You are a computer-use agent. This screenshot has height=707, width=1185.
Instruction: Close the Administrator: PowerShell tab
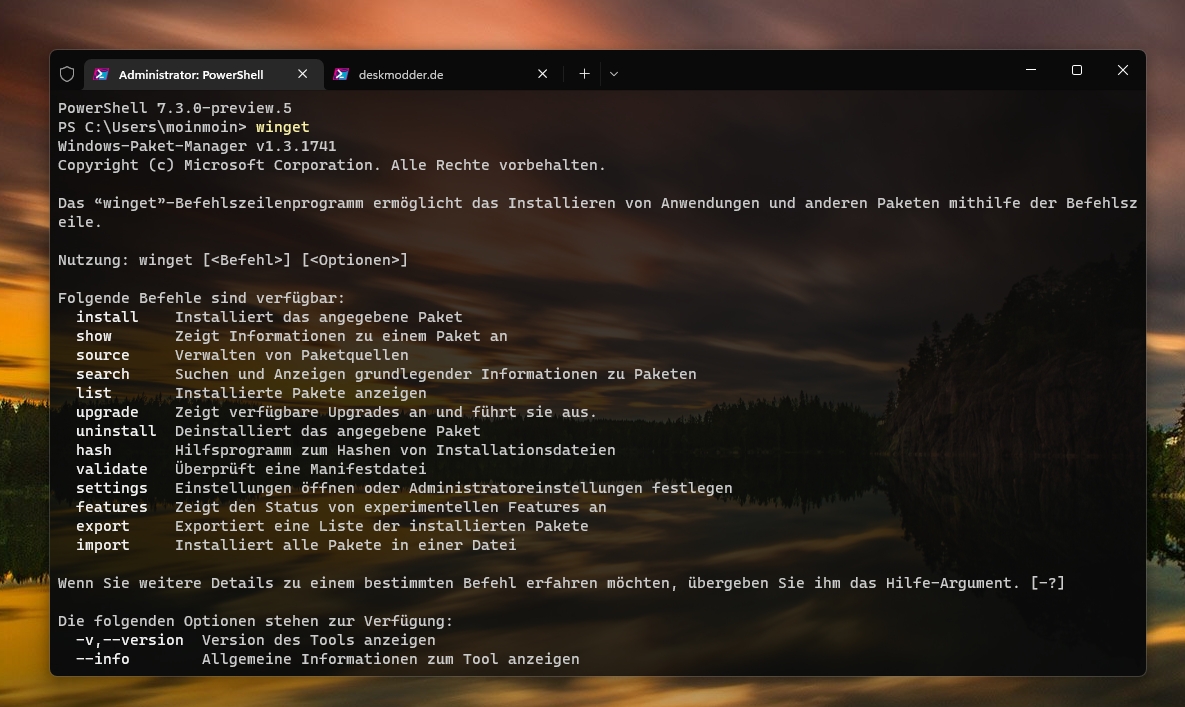(302, 74)
